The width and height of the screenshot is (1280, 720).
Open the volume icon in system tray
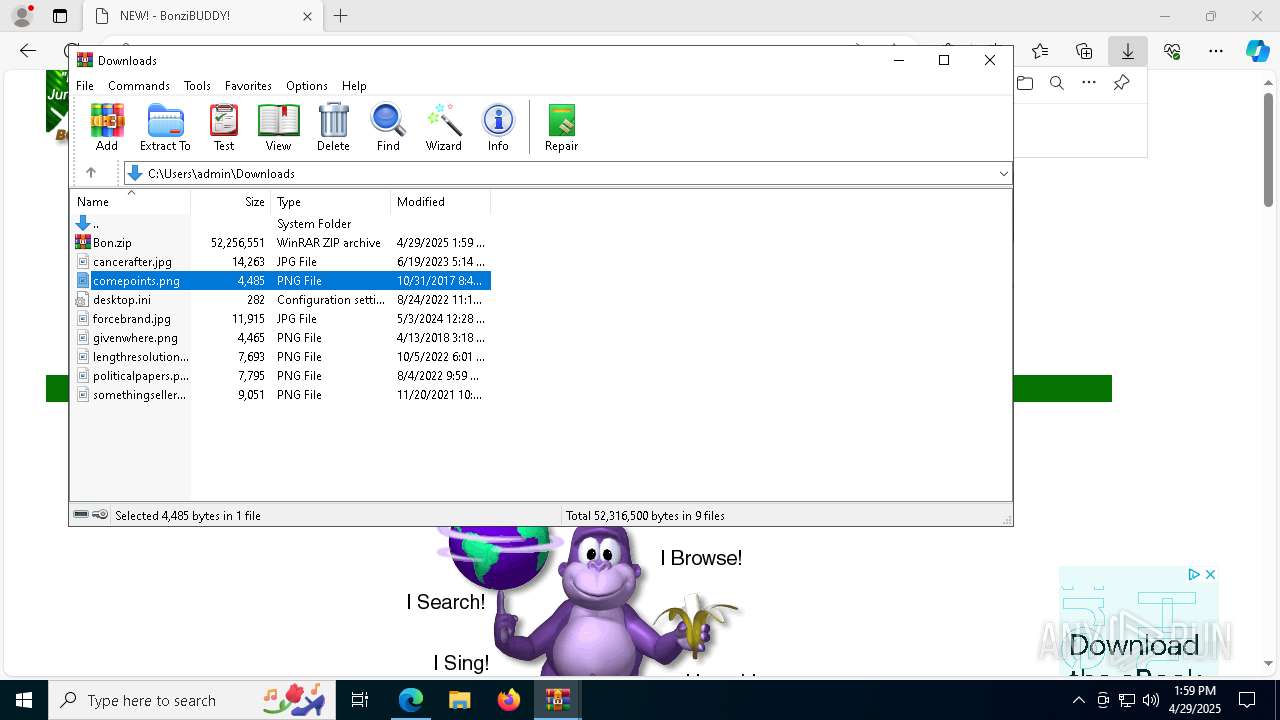coord(1151,700)
